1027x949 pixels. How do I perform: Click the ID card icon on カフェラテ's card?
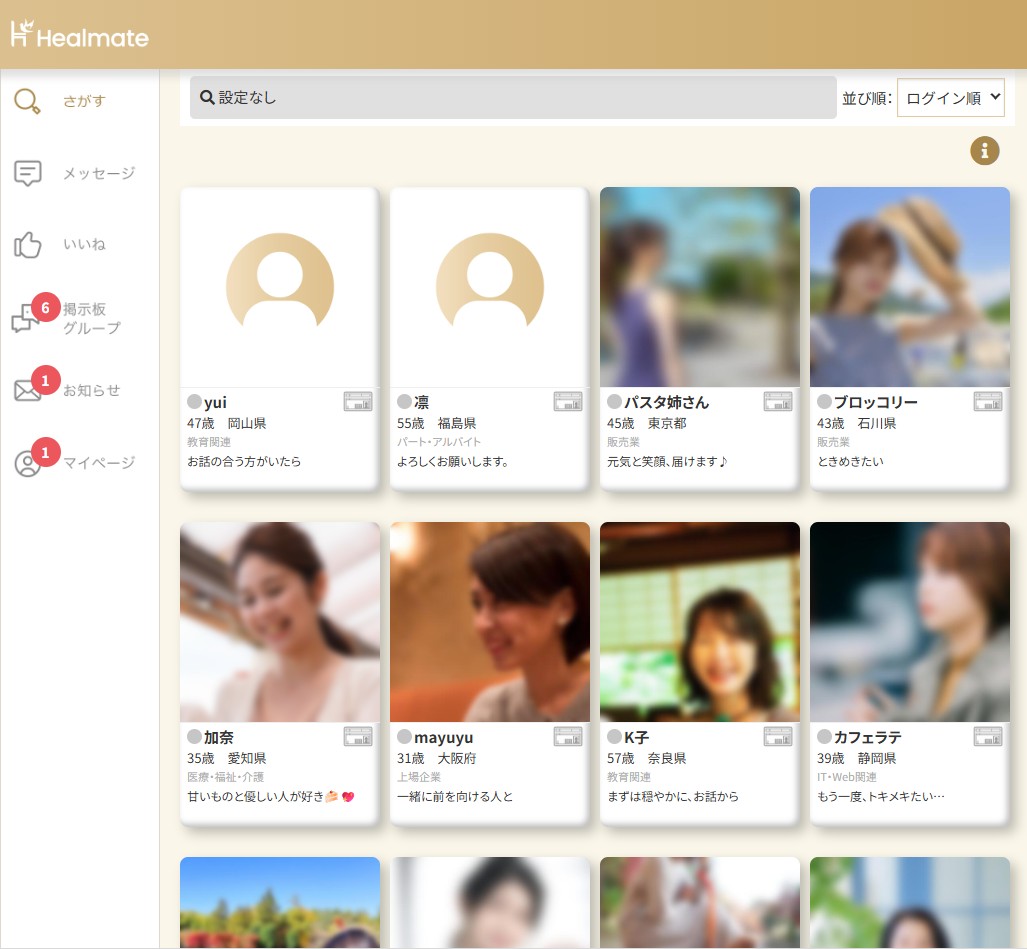[988, 737]
